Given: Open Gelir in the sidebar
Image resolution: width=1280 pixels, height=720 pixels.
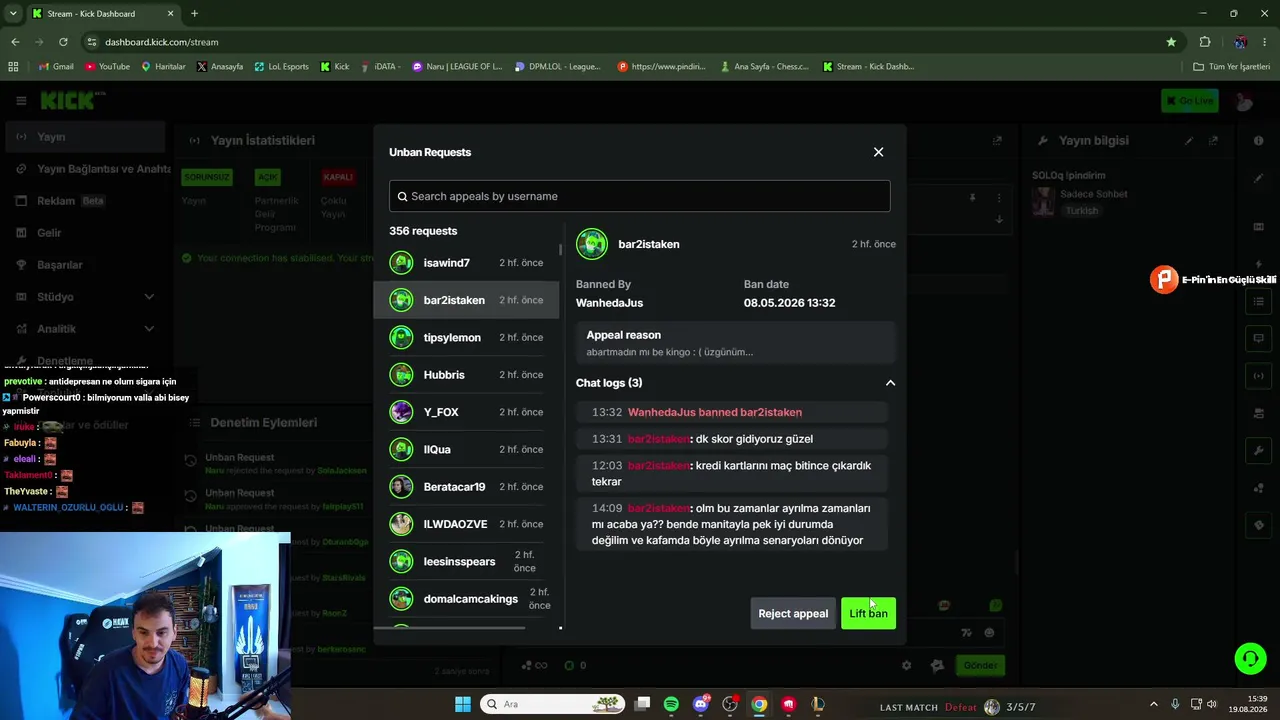Looking at the screenshot, I should click(x=85, y=233).
